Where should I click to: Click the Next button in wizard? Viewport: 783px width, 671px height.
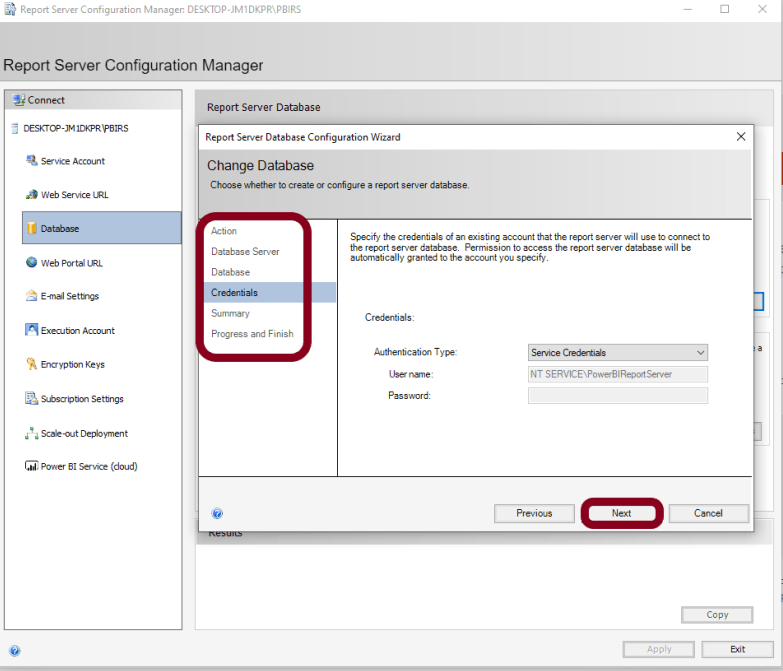click(x=621, y=513)
